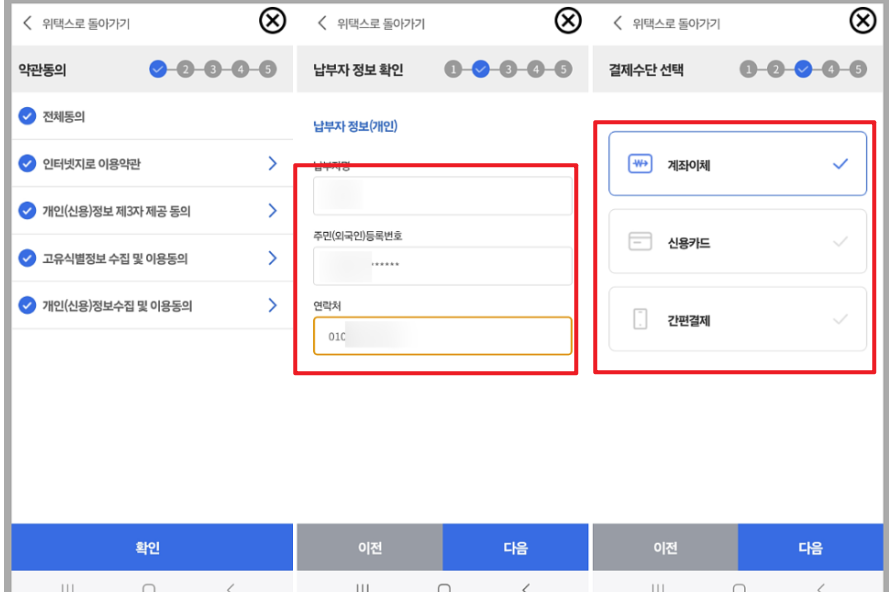889x592 pixels.
Task: Click the 연락처 phone number input field
Action: (438, 335)
